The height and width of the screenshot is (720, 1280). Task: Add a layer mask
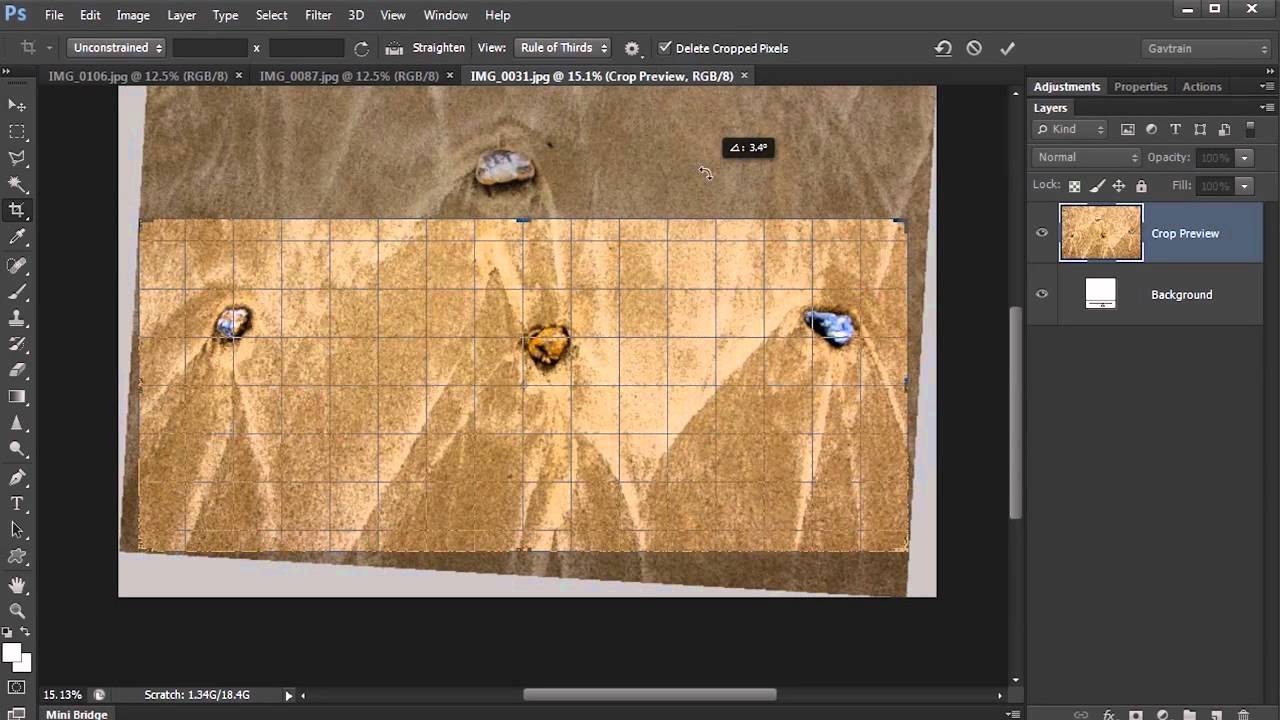pyautogui.click(x=1135, y=714)
